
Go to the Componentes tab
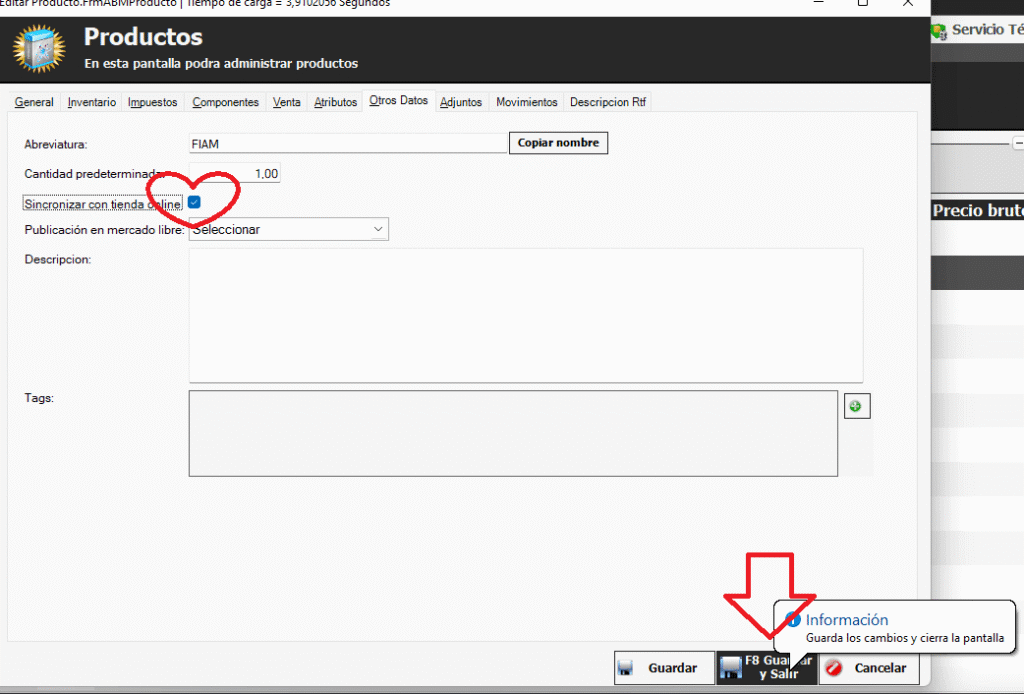tap(226, 102)
